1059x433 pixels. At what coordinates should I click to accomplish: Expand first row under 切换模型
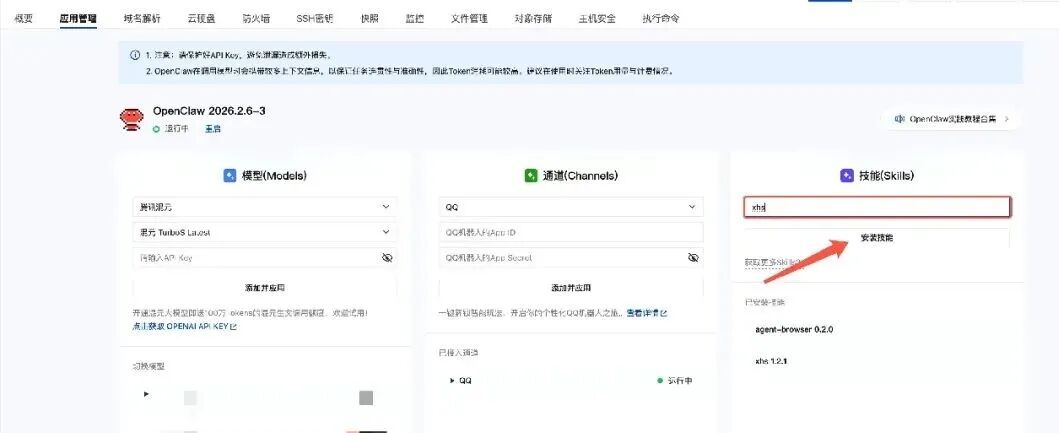[x=147, y=394]
